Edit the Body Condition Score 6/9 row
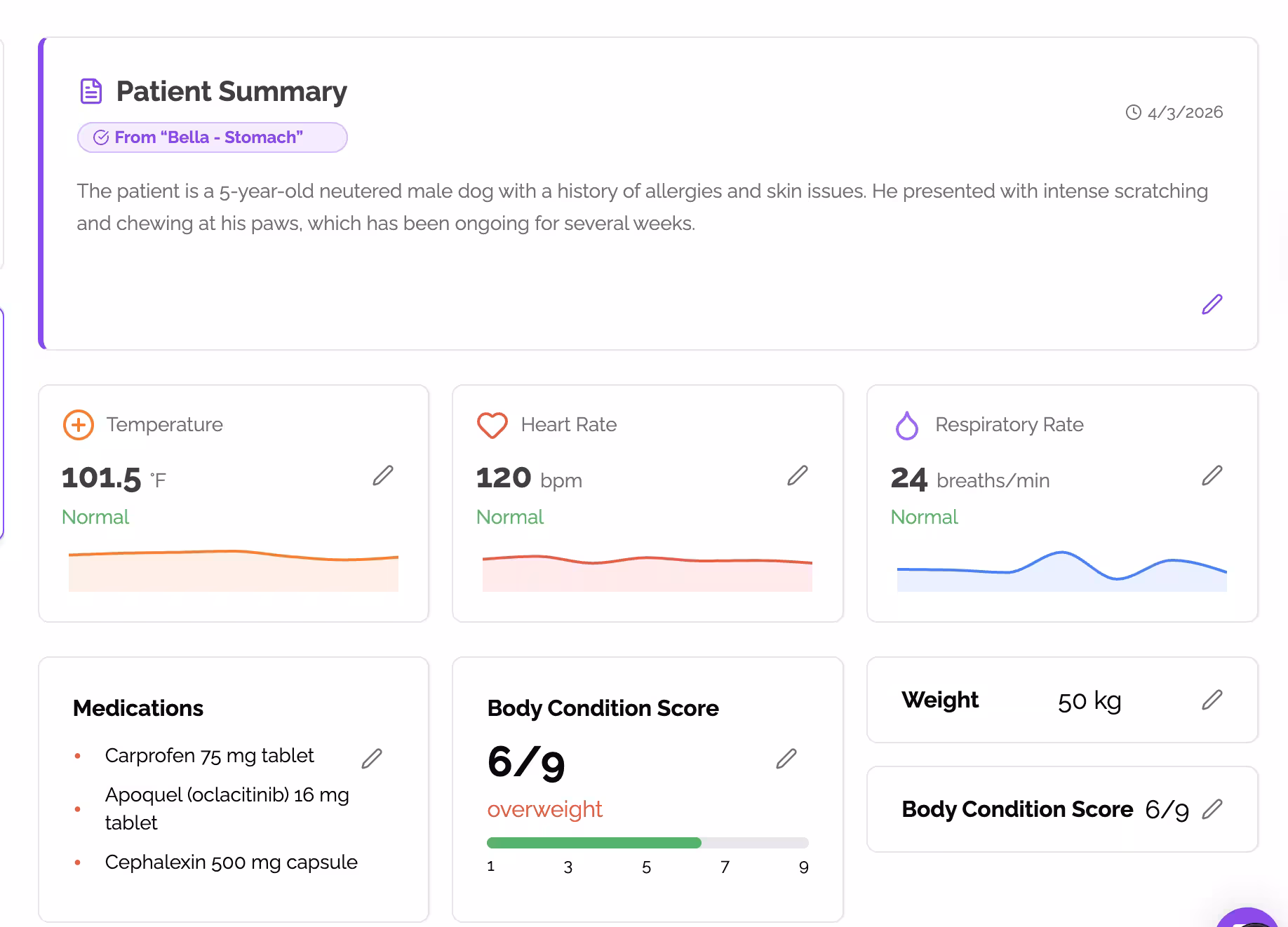The width and height of the screenshot is (1288, 927). click(1213, 809)
